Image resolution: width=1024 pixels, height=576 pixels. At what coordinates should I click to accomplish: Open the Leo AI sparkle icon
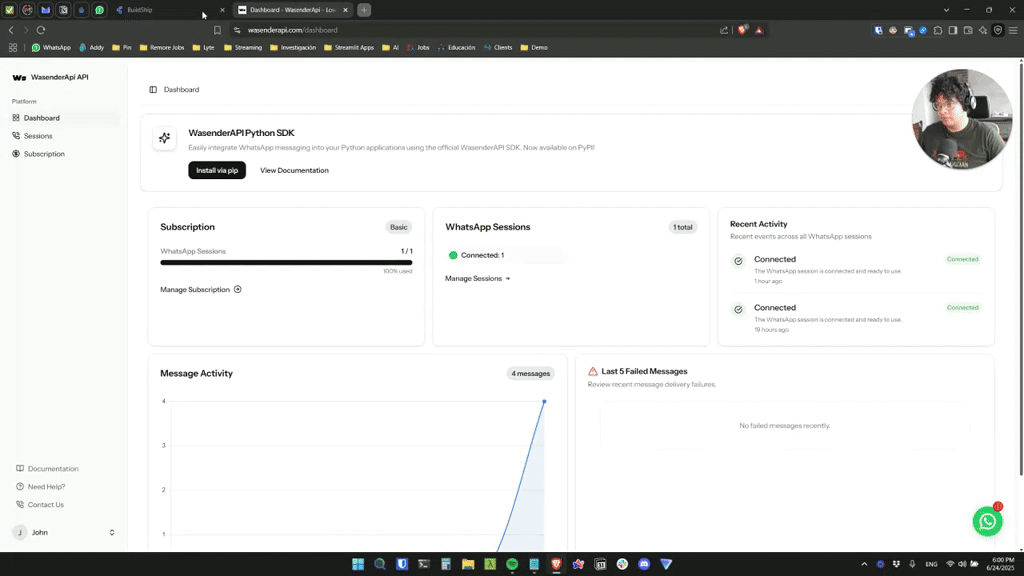click(x=983, y=30)
